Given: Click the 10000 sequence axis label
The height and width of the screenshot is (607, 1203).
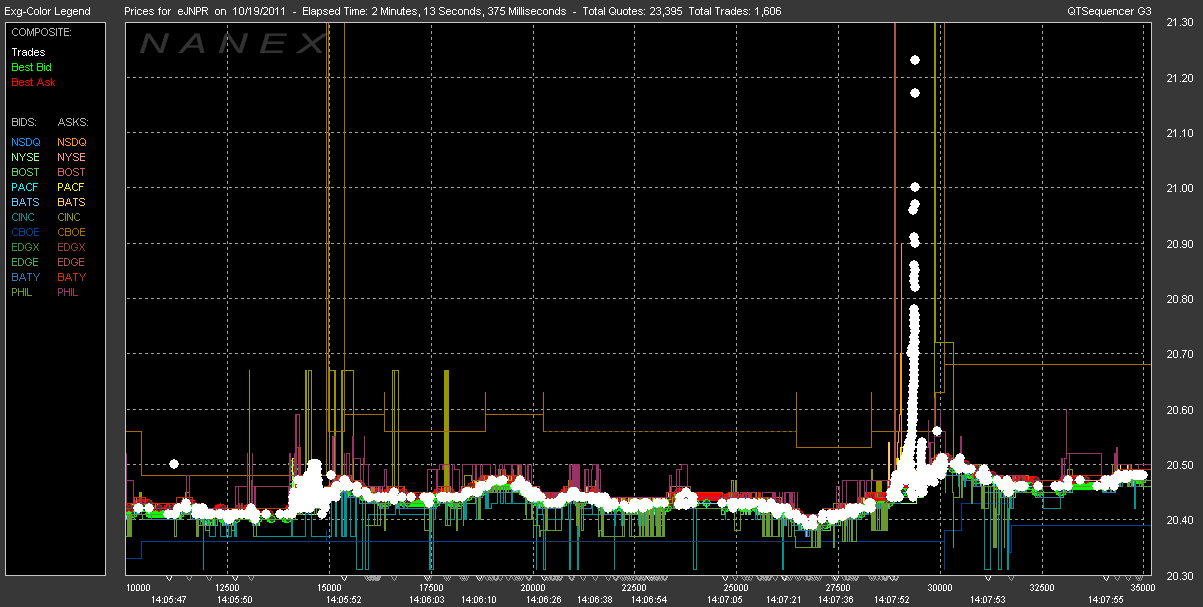Looking at the screenshot, I should [137, 588].
